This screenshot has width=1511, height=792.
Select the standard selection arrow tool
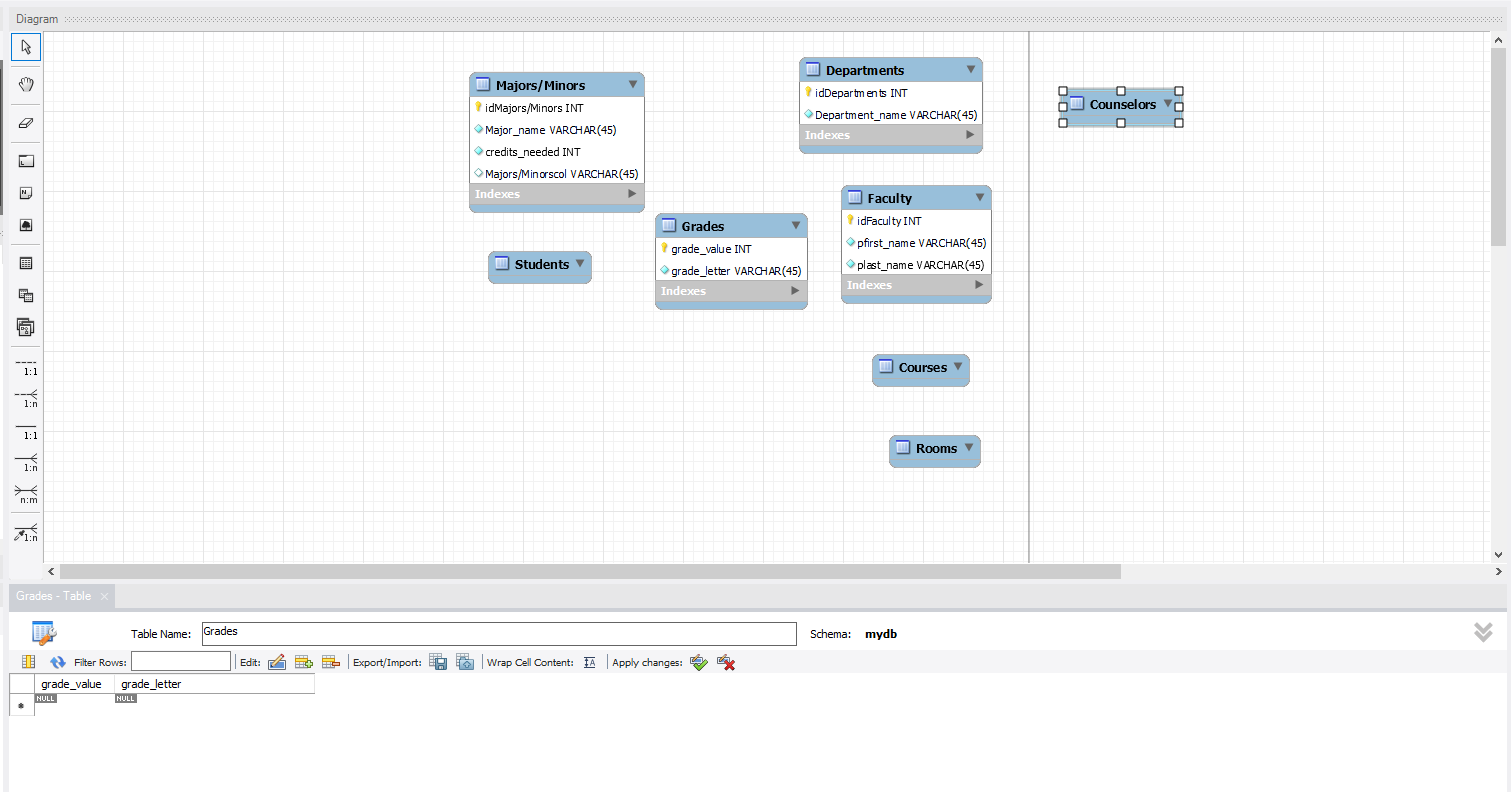tap(25, 47)
